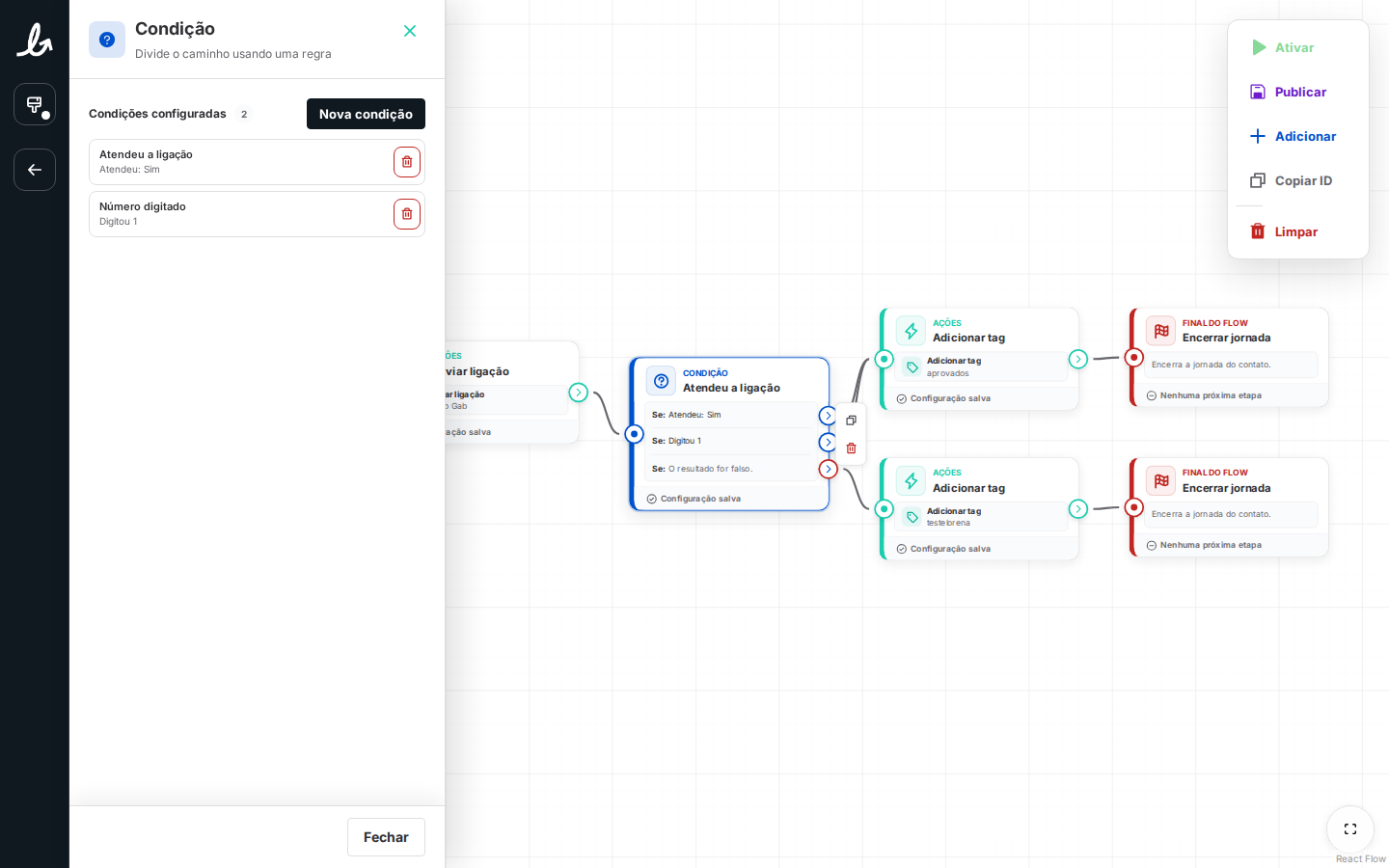This screenshot has width=1389, height=868.
Task: Click output handle of 'Se: Digitou 1'
Action: [828, 443]
